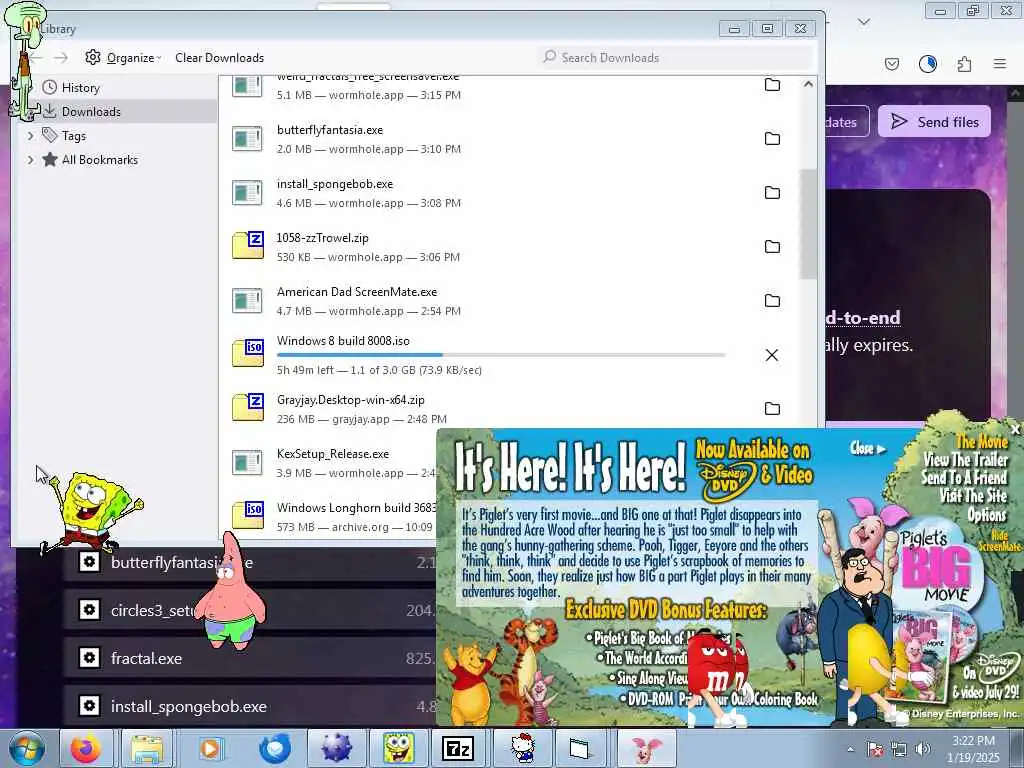Click Options in the Piglet ad
Viewport: 1024px width, 768px height.
pyautogui.click(x=987, y=515)
